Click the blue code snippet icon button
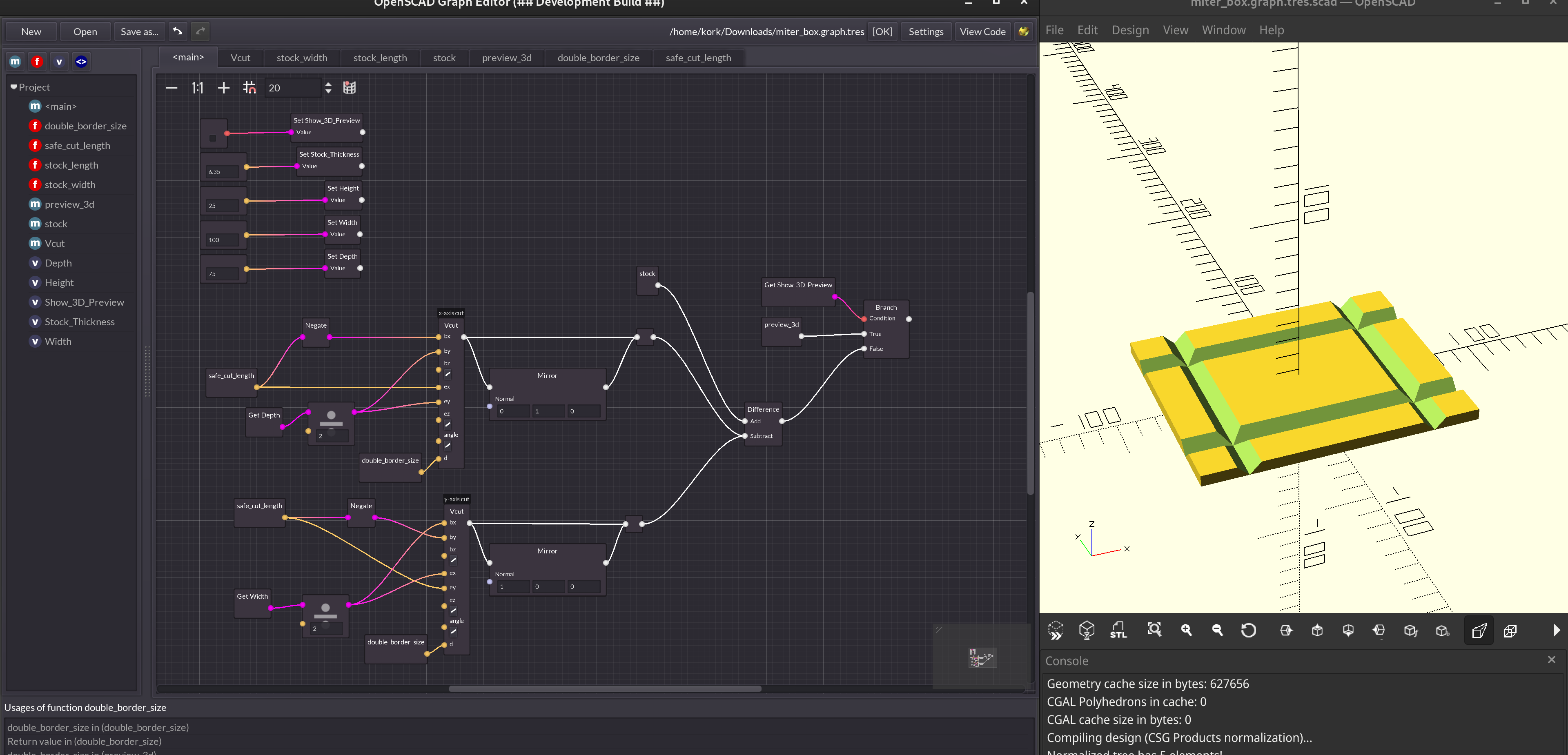The image size is (1568, 755). coord(81,62)
